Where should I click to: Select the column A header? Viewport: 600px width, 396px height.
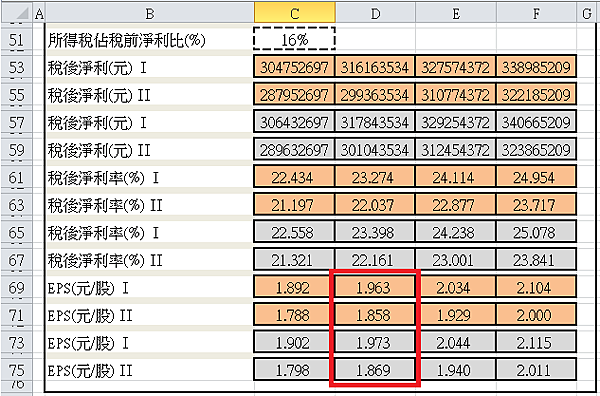[39, 14]
